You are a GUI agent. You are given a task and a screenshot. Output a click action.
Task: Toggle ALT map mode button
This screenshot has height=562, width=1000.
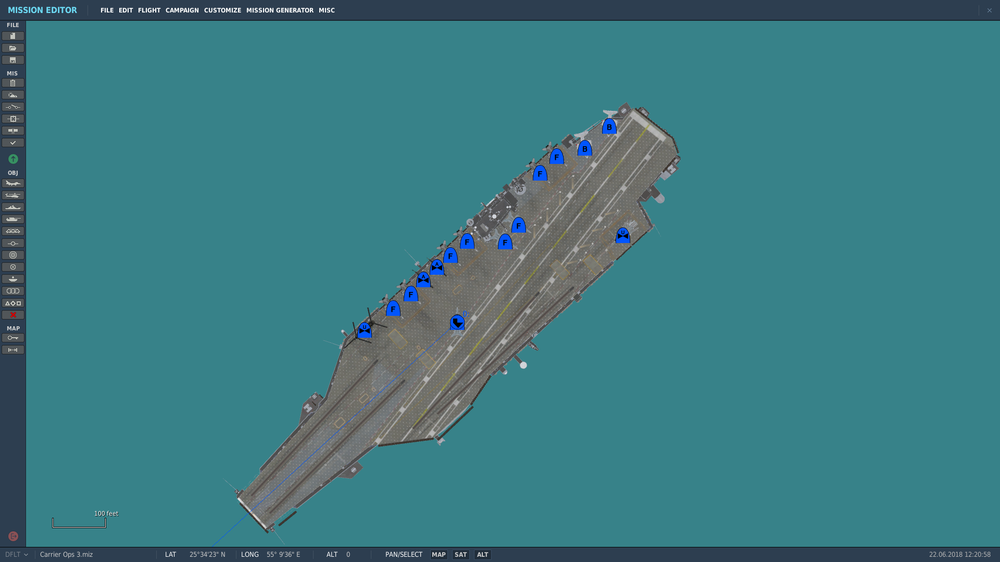tap(483, 554)
